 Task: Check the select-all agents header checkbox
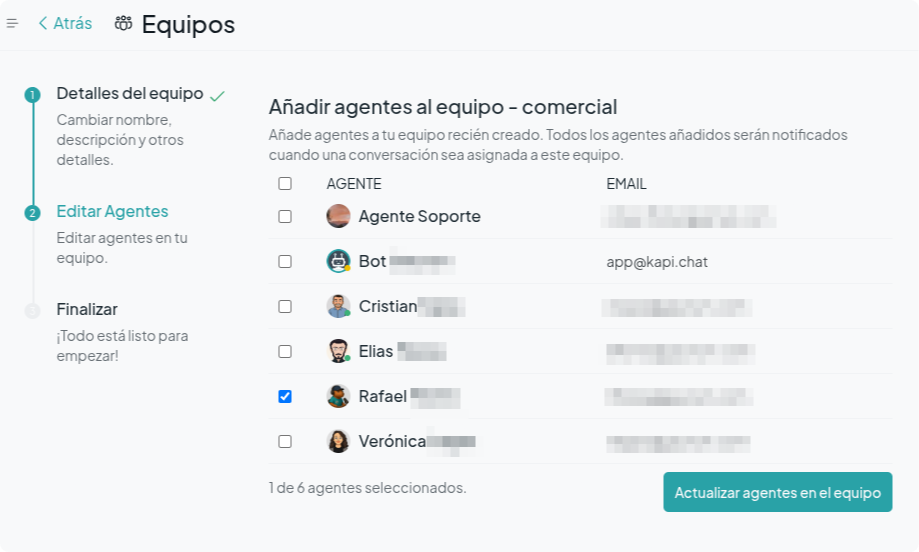(x=285, y=183)
